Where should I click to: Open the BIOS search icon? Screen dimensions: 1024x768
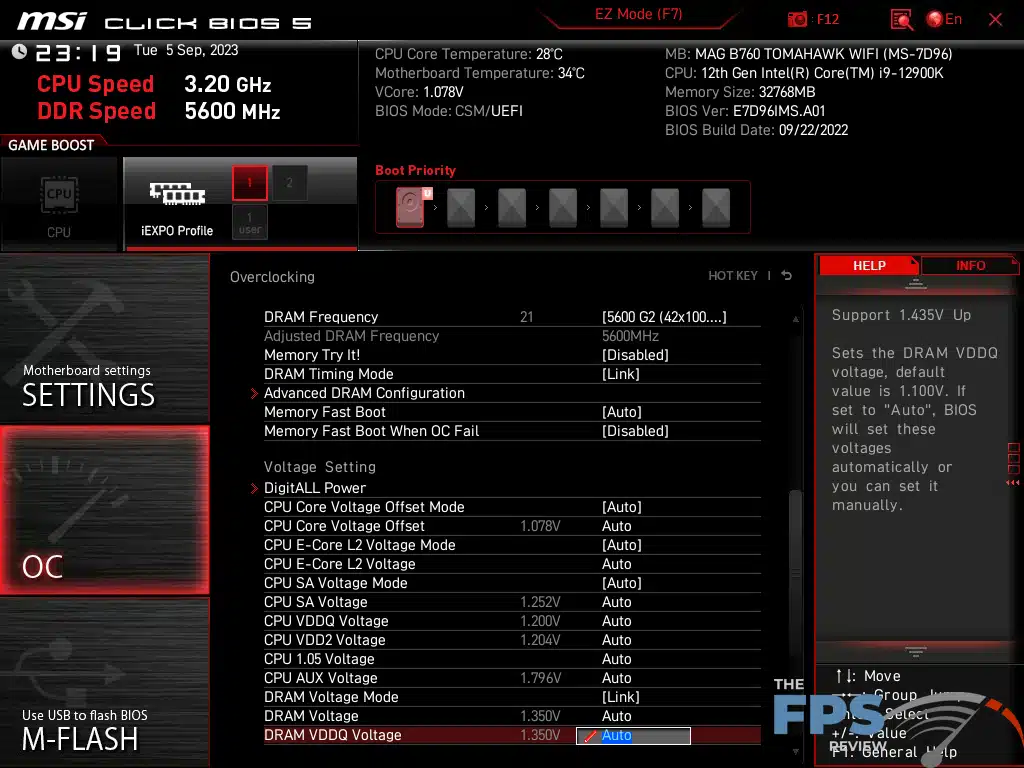pos(901,20)
